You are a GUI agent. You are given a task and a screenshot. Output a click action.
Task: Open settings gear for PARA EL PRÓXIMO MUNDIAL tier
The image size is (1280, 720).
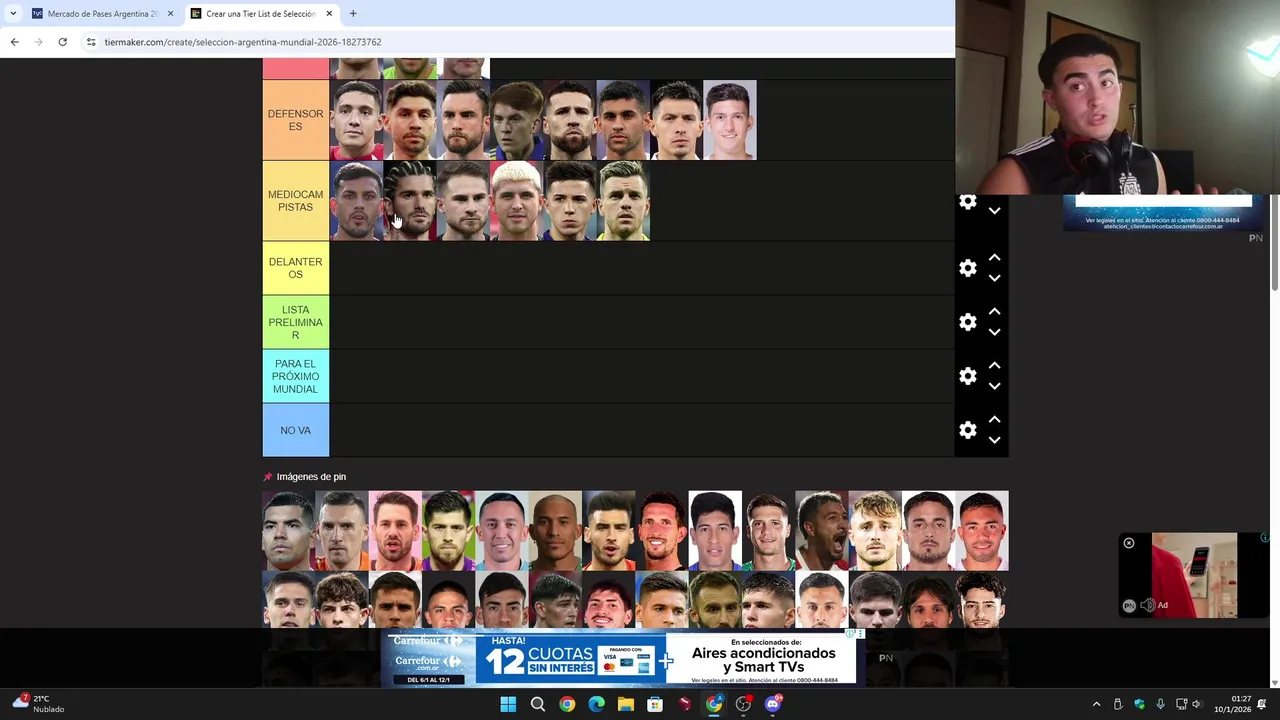tap(968, 376)
